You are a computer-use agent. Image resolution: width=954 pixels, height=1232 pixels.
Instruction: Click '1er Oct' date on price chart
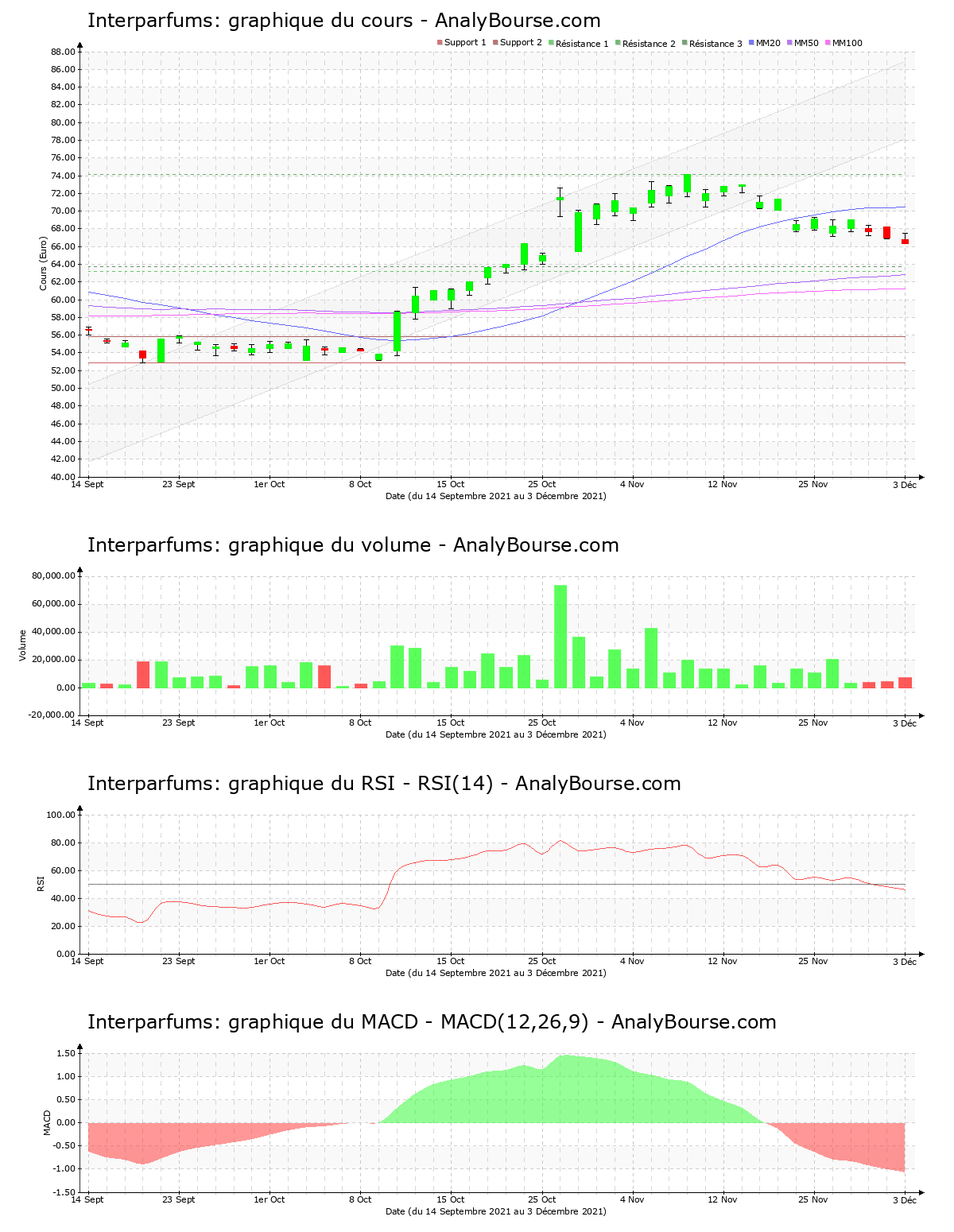pyautogui.click(x=270, y=484)
